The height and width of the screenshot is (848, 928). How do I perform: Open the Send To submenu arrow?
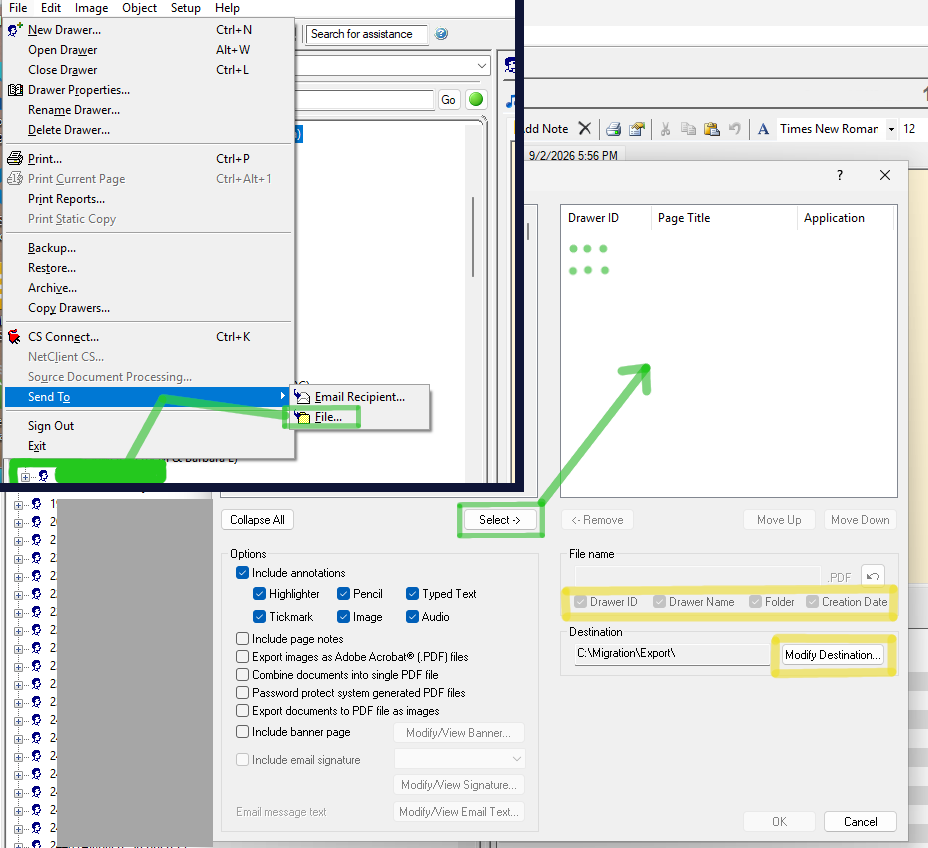283,396
